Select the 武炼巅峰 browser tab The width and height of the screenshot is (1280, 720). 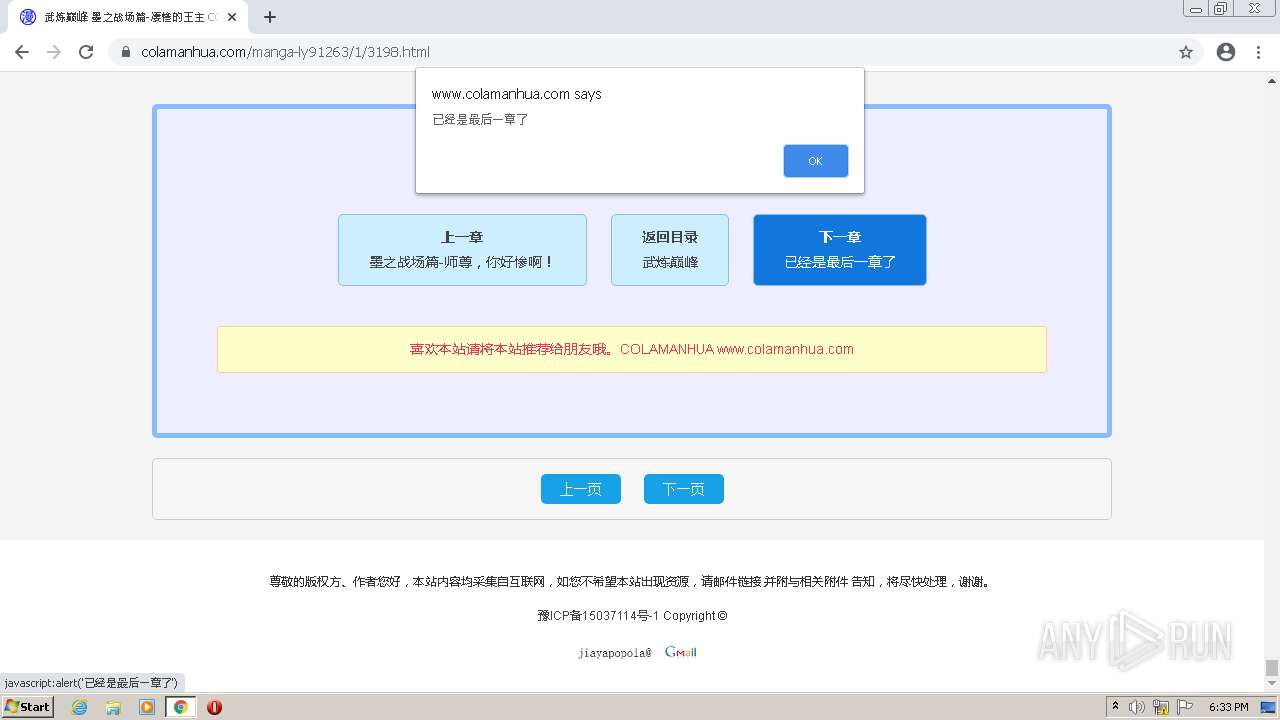tap(128, 17)
